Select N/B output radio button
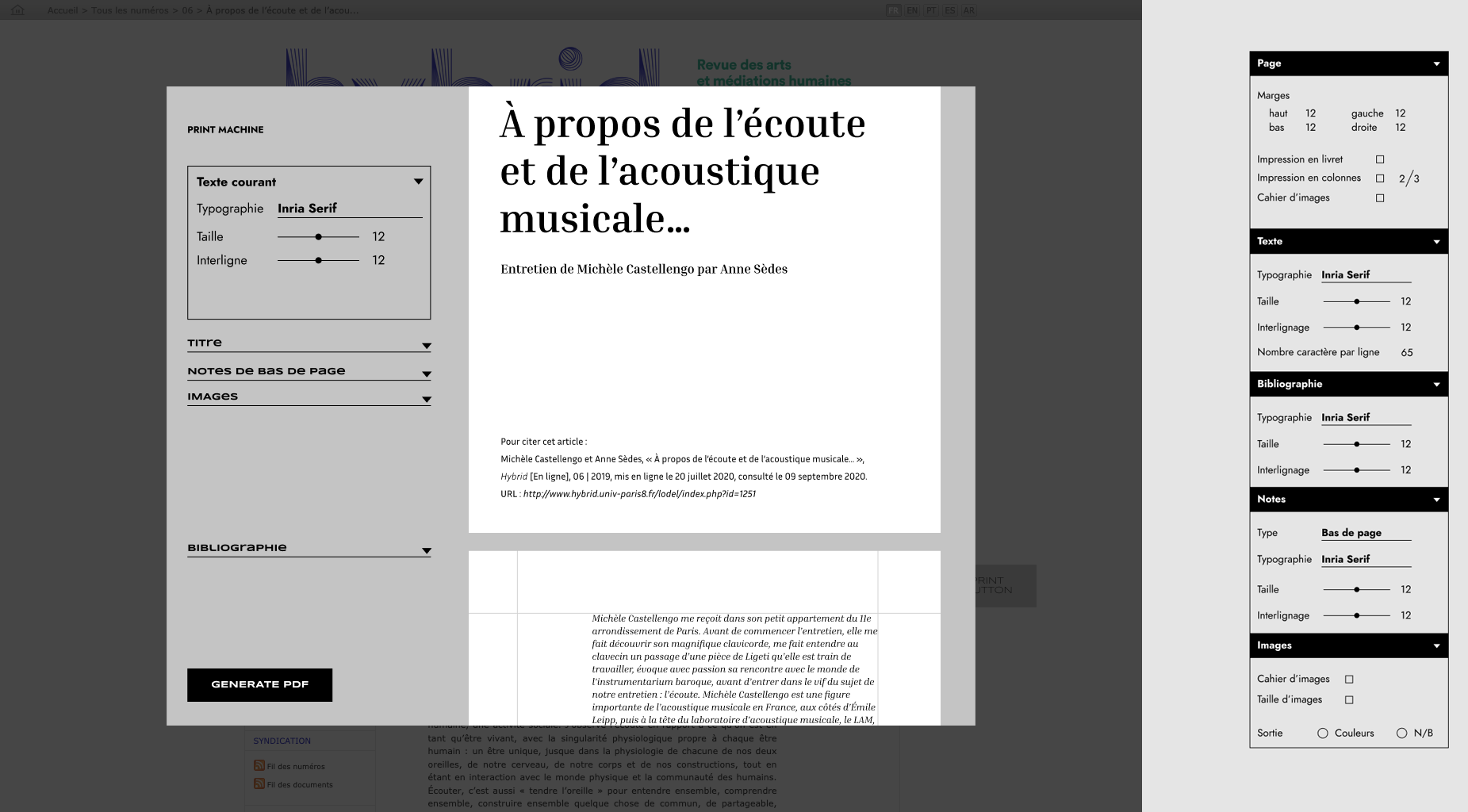Viewport: 1468px width, 812px height. [x=1401, y=733]
